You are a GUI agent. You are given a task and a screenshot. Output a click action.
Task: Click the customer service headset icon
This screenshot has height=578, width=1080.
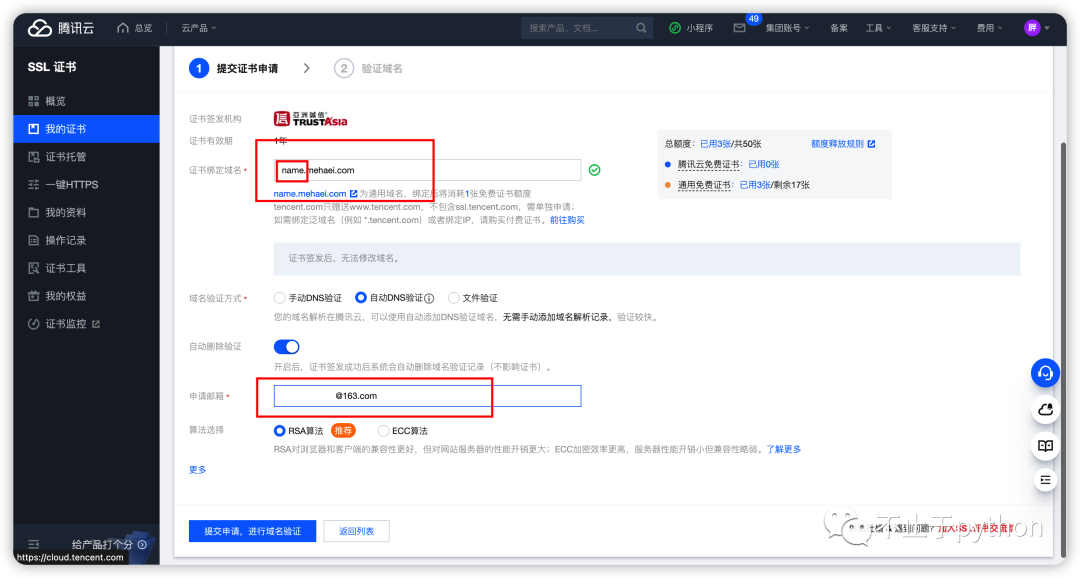click(x=1045, y=373)
